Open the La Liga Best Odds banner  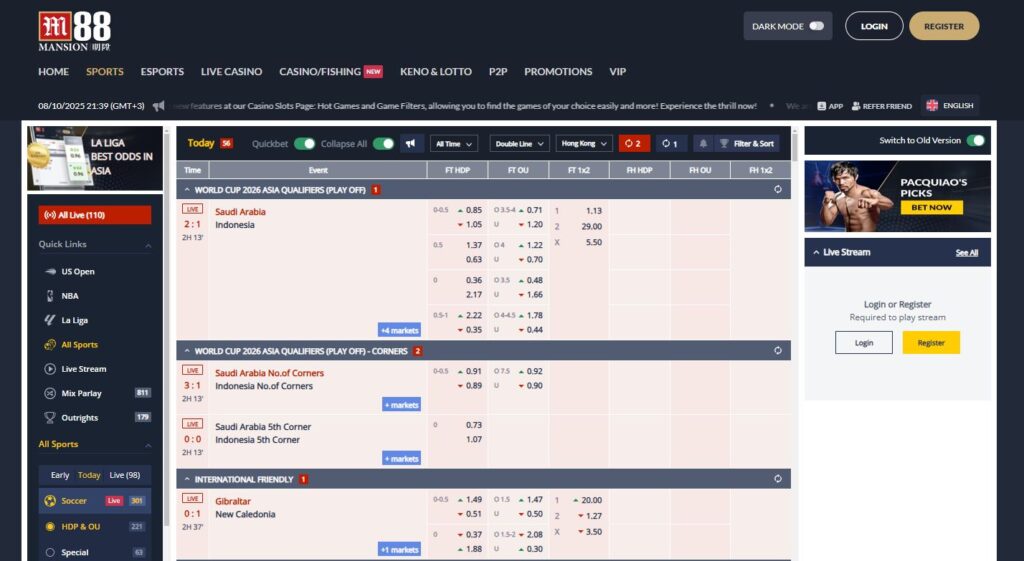coord(95,158)
